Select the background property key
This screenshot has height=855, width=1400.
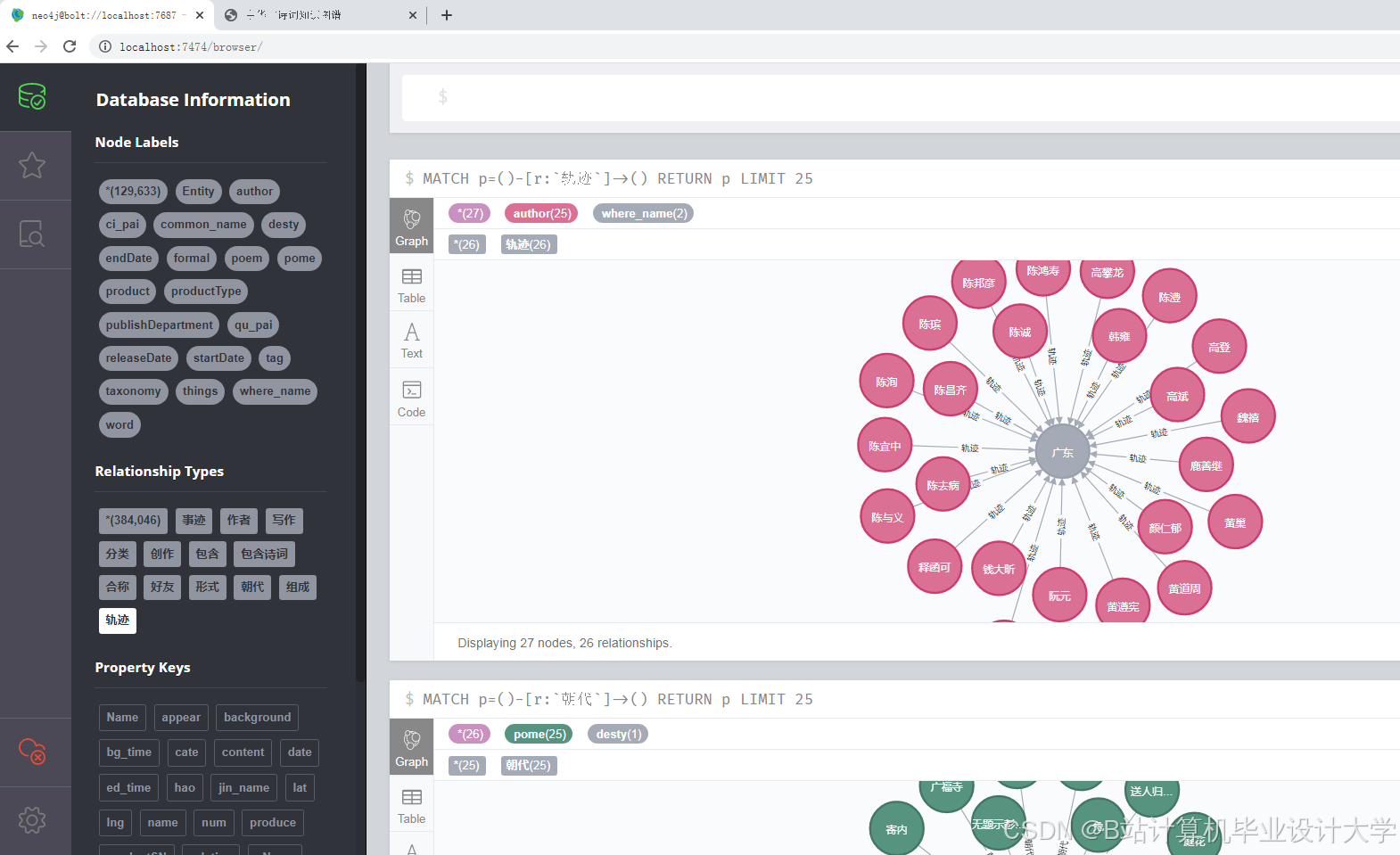pyautogui.click(x=257, y=718)
